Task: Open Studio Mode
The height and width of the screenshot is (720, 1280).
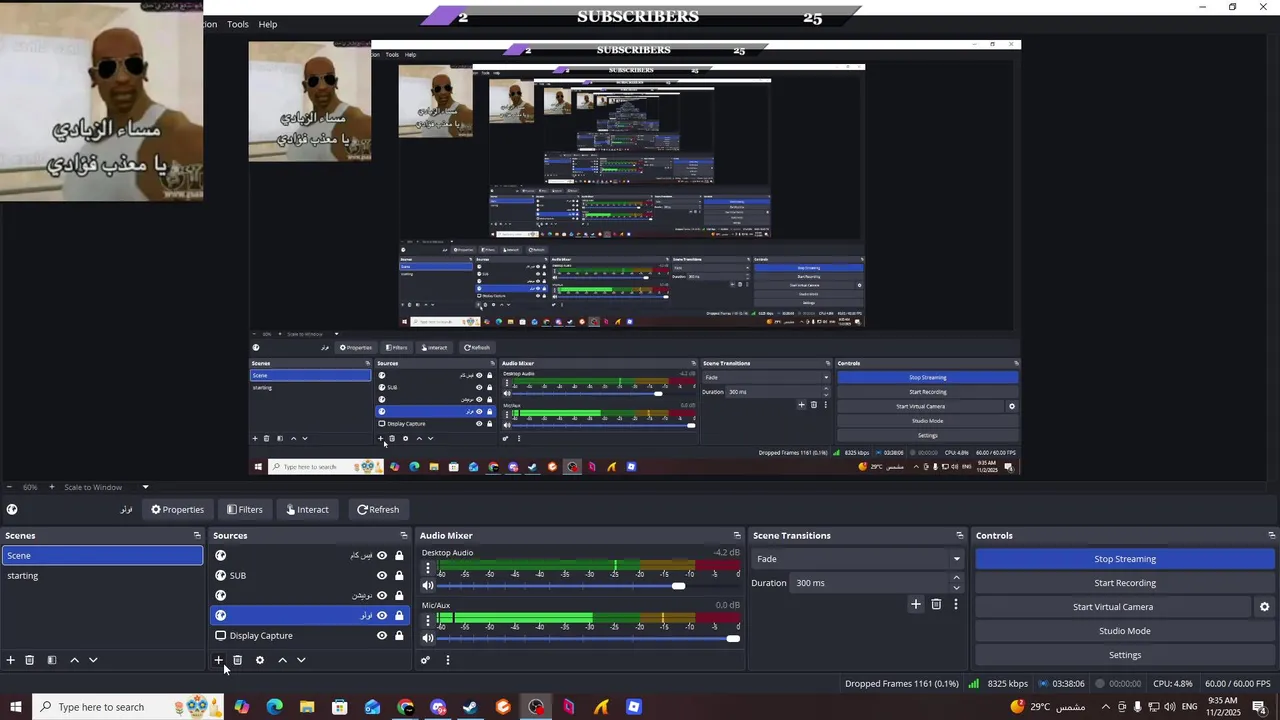Action: click(1125, 631)
